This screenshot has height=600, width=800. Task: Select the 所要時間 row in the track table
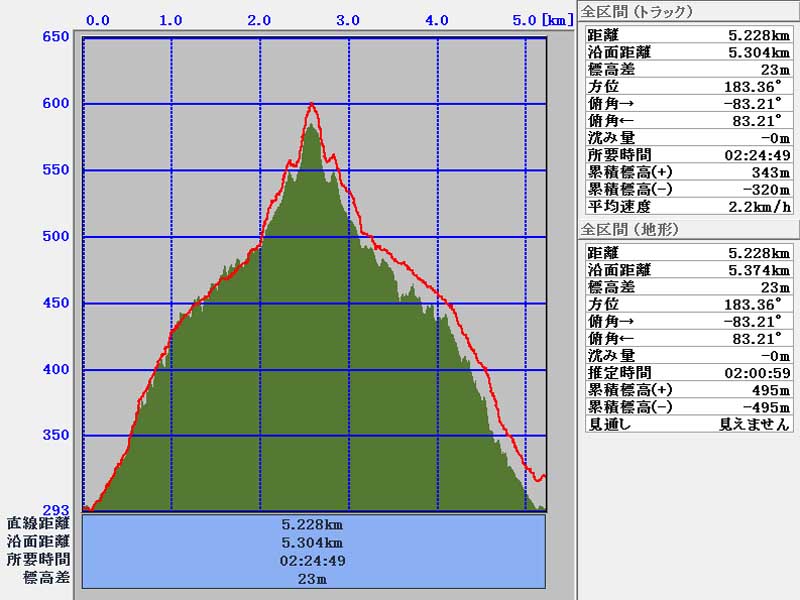[x=688, y=155]
